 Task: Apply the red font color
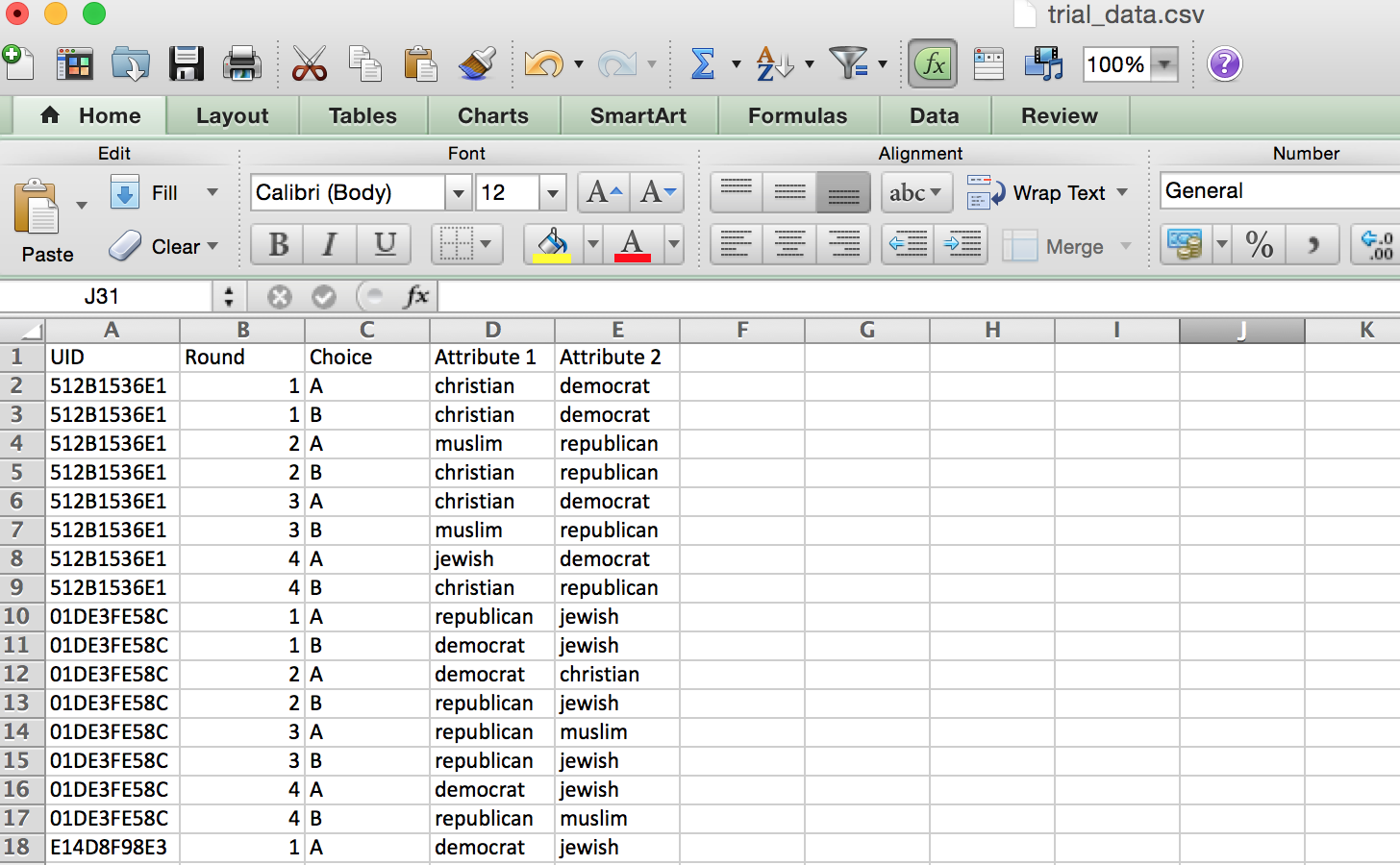pos(632,244)
